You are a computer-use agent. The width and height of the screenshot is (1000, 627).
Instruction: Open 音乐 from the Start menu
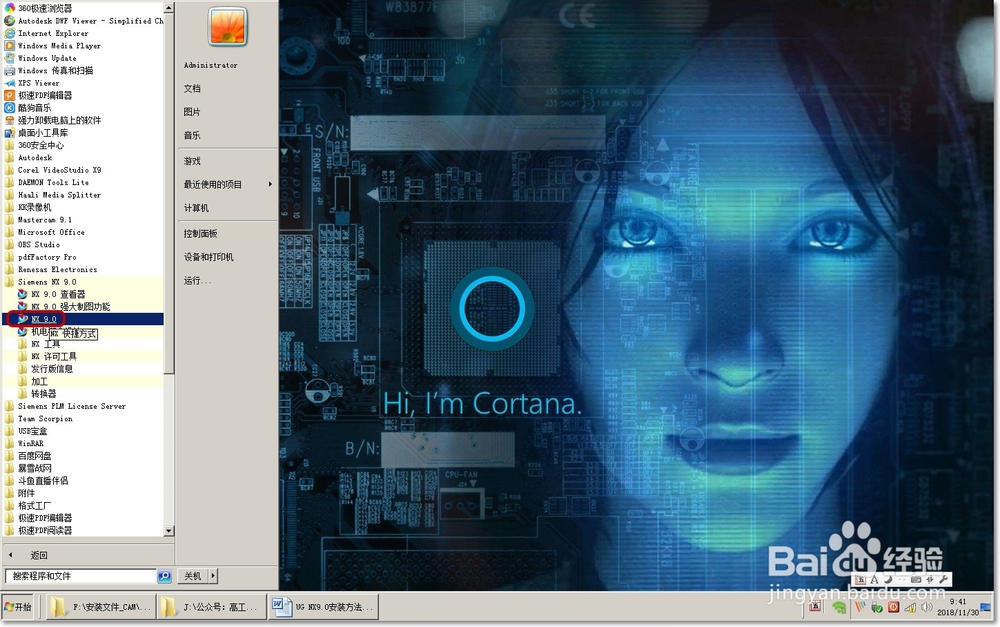tap(192, 135)
